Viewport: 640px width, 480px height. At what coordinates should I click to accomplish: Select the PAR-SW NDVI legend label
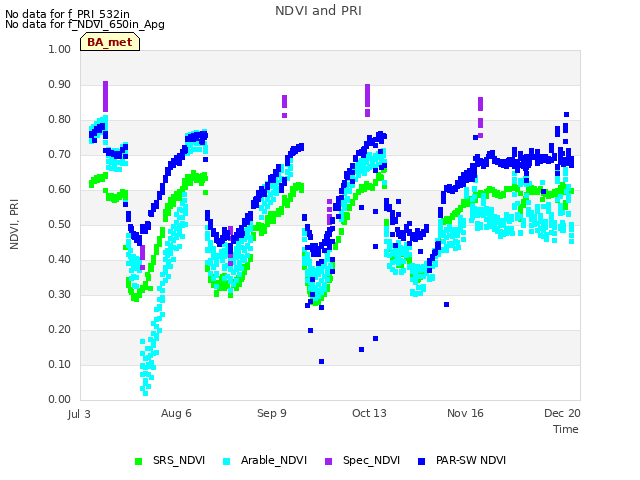point(471,460)
